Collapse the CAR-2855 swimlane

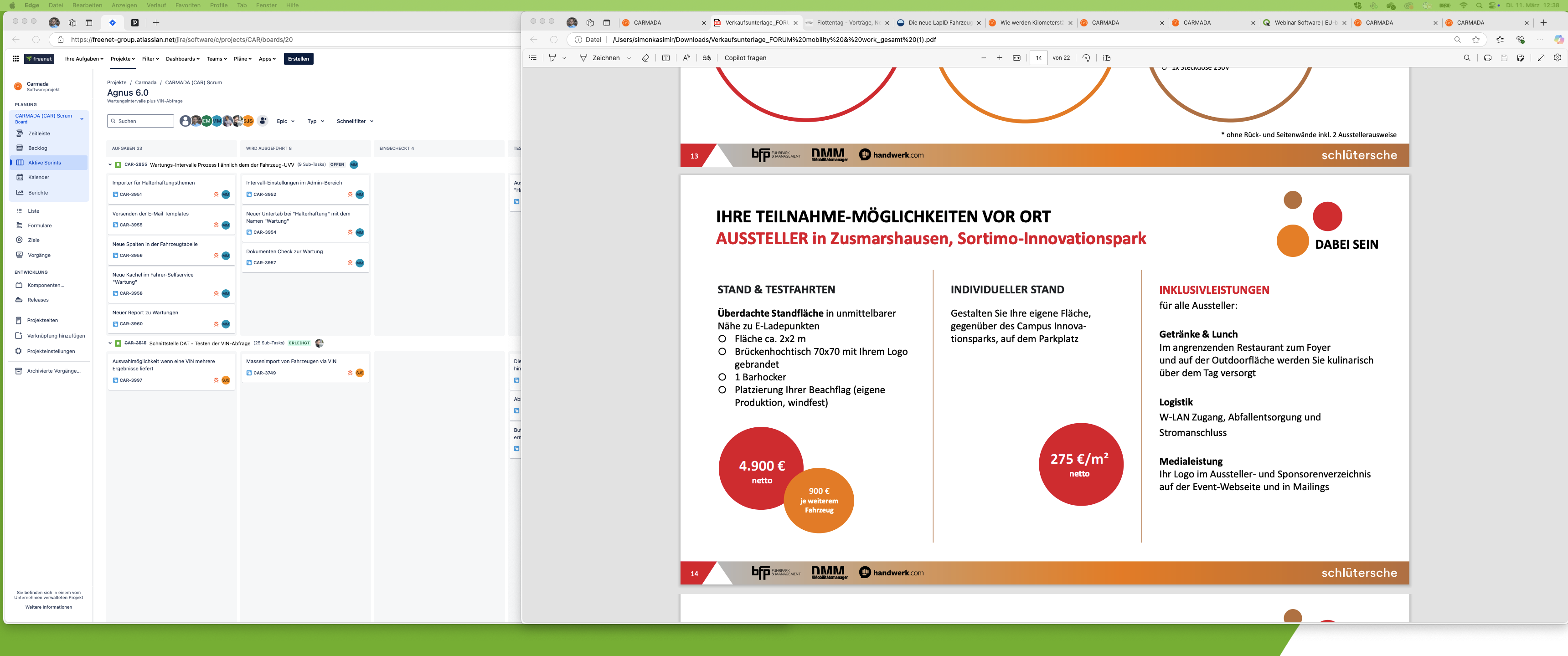pyautogui.click(x=110, y=164)
